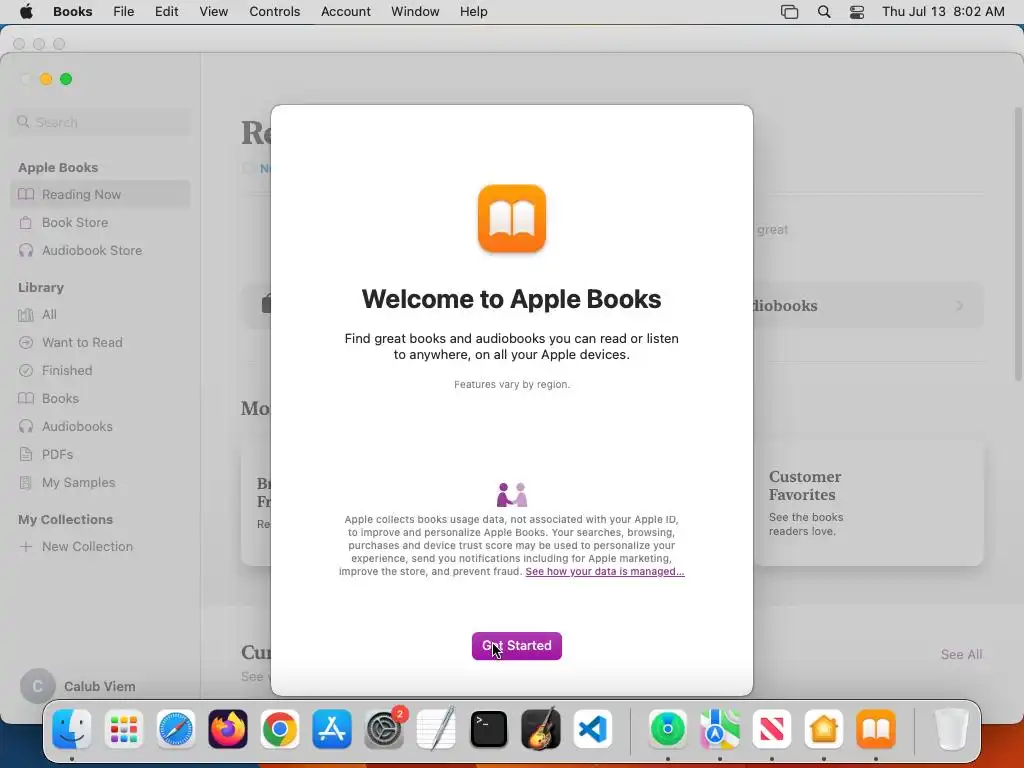Open 'See how your data is managed' link
The height and width of the screenshot is (768, 1024).
coord(605,571)
